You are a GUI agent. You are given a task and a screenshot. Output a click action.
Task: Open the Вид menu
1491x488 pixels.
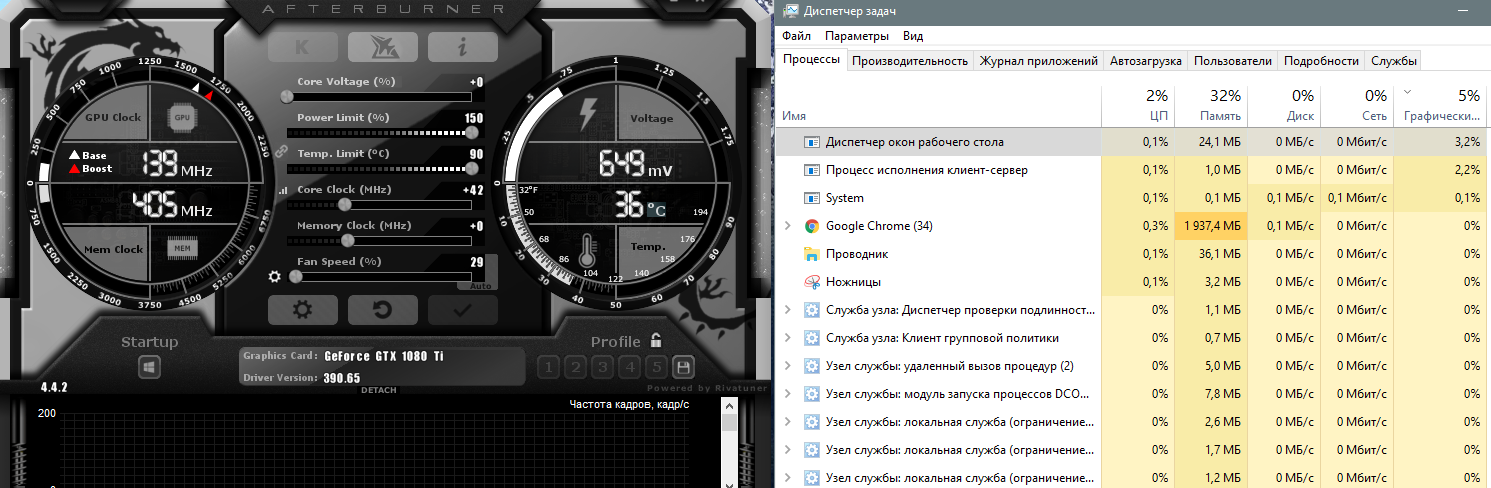(913, 36)
